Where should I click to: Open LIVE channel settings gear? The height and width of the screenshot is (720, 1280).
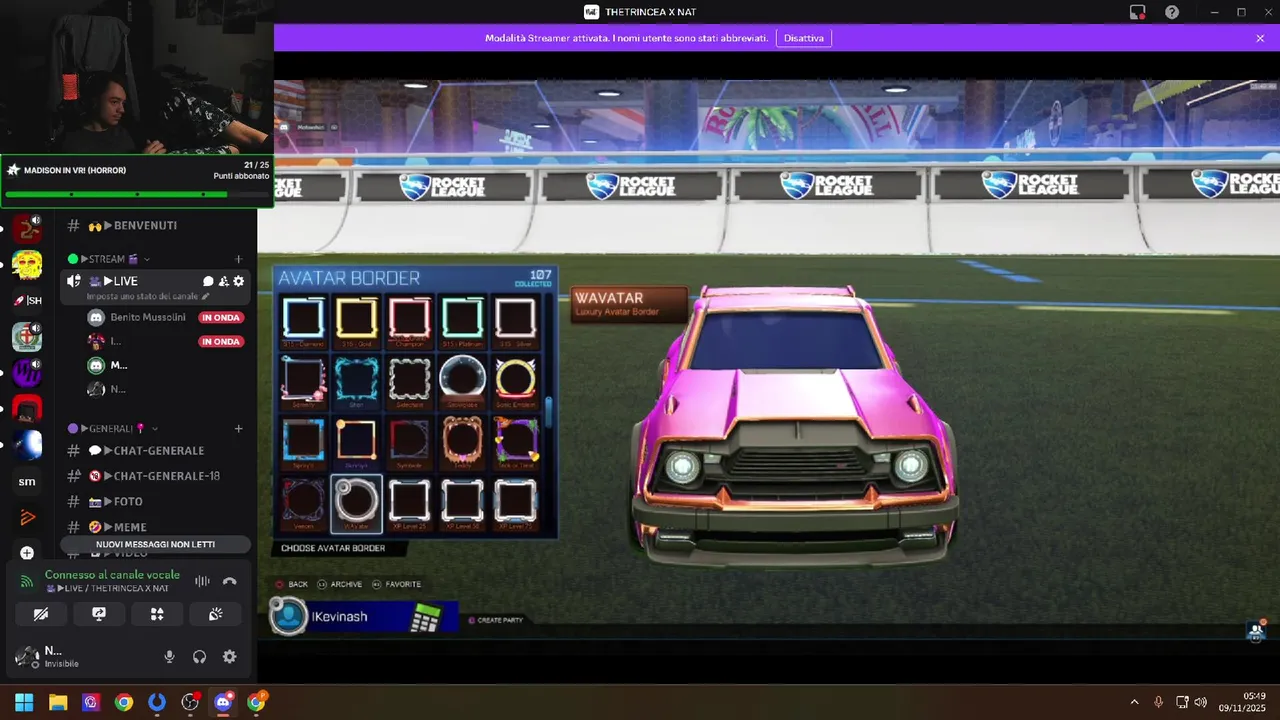[x=238, y=281]
